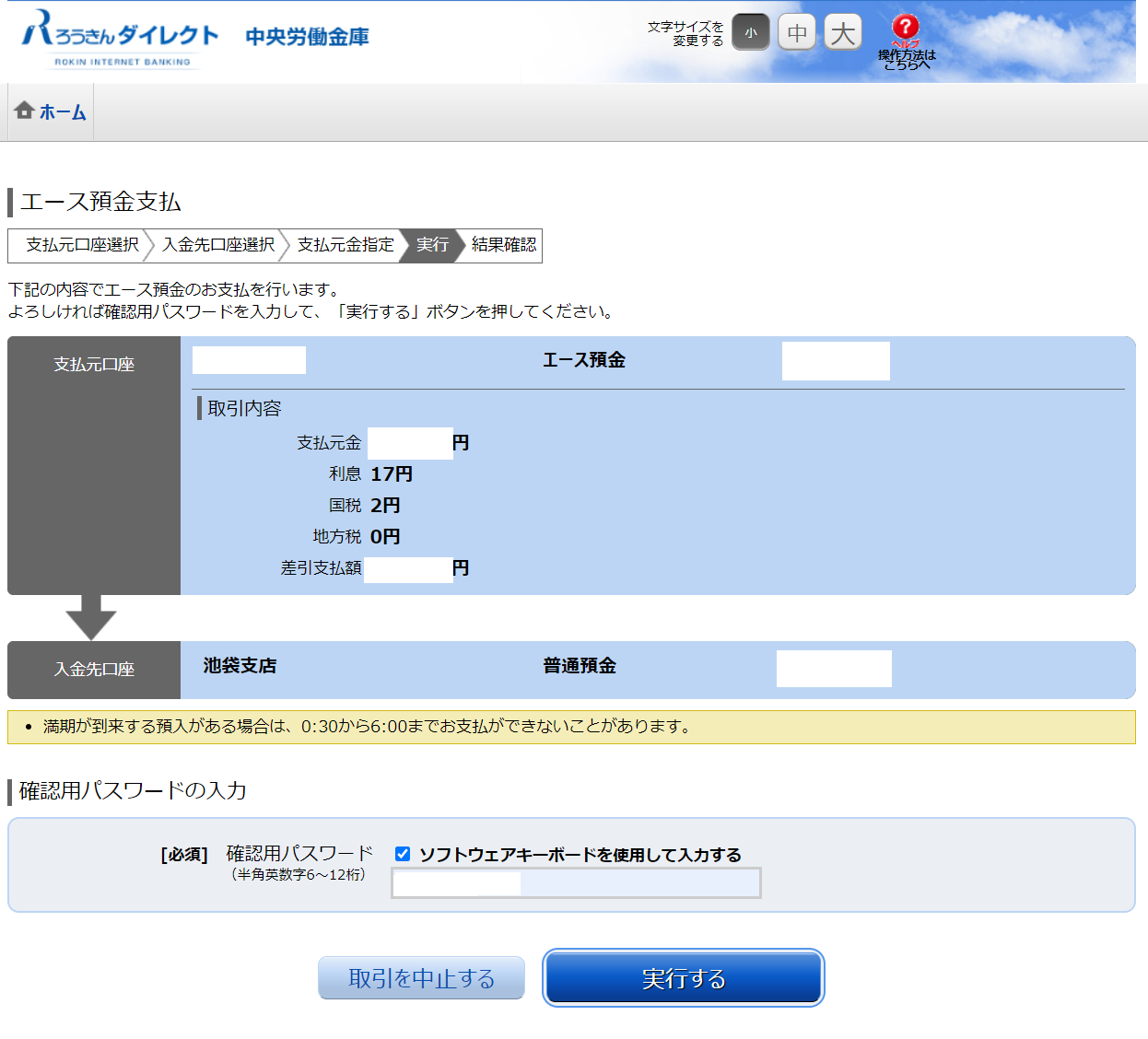Select the 支払元口座選択 step
Viewport: 1148px width, 1039px height.
coord(82,245)
